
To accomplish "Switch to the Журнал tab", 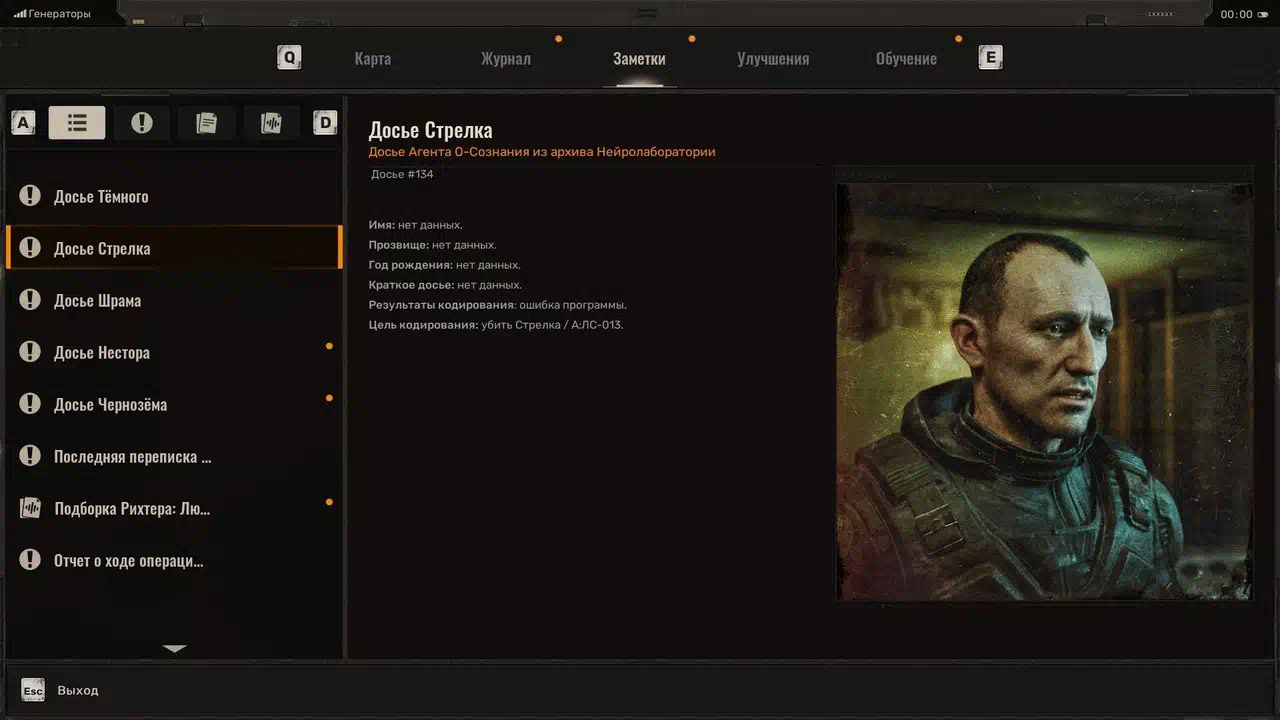I will point(505,59).
